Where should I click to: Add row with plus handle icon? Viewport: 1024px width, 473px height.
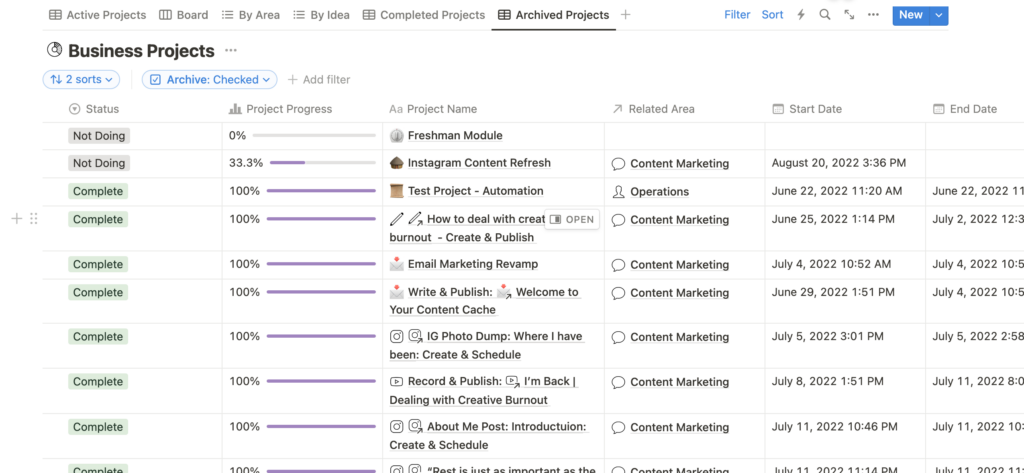coord(18,219)
